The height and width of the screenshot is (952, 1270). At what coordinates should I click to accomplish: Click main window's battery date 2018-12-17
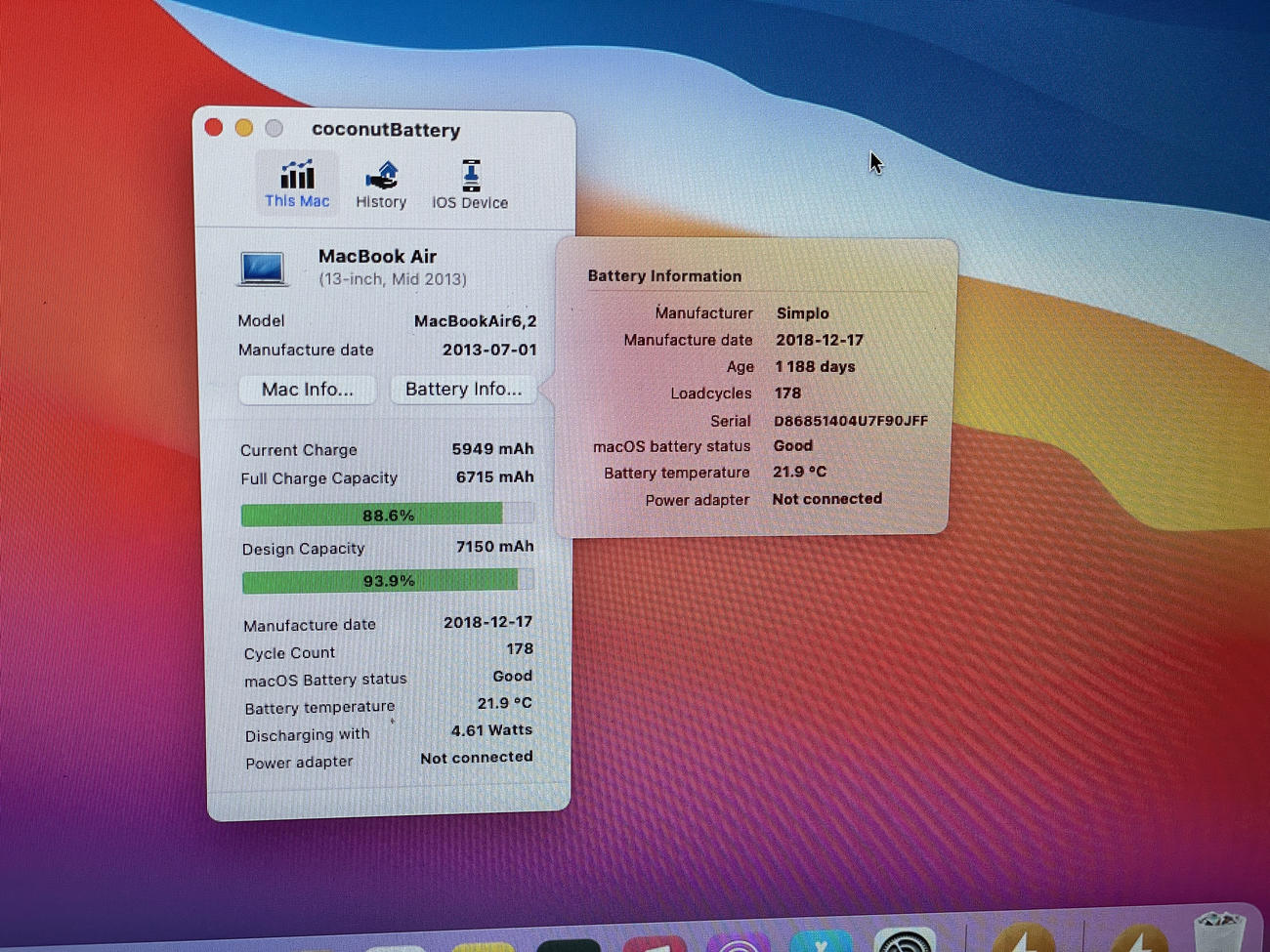tap(487, 622)
